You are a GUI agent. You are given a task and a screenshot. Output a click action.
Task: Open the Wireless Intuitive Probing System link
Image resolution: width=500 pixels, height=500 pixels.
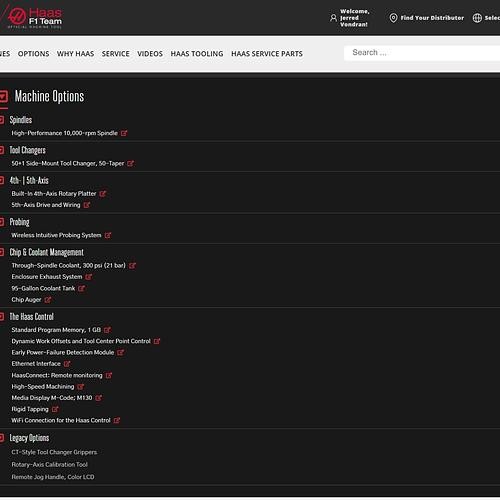click(56, 235)
